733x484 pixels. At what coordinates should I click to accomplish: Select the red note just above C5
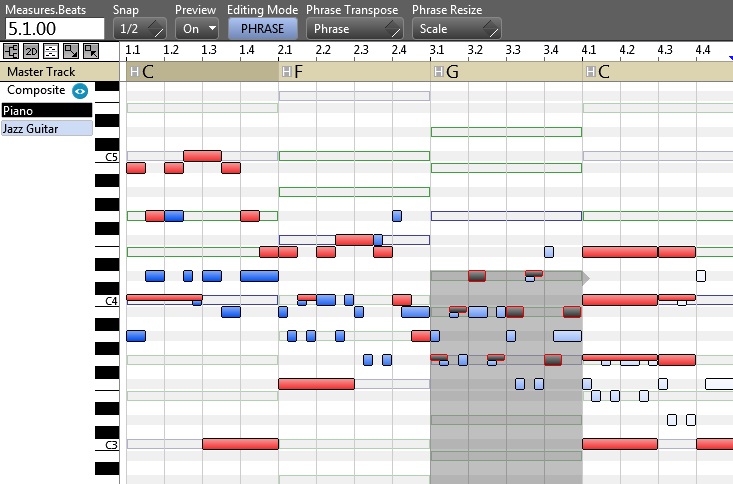[202, 156]
